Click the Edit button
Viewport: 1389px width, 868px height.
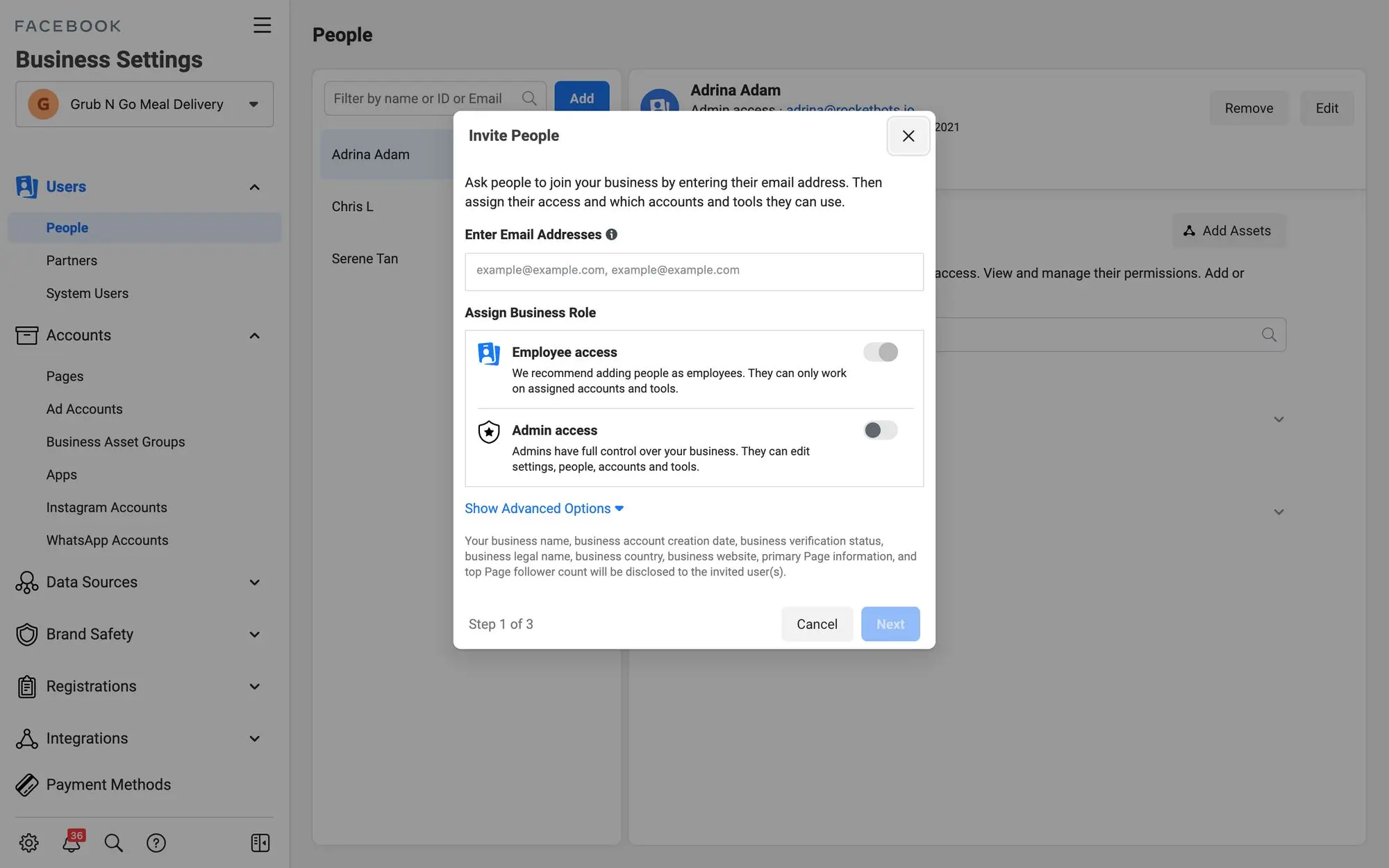(x=1326, y=108)
